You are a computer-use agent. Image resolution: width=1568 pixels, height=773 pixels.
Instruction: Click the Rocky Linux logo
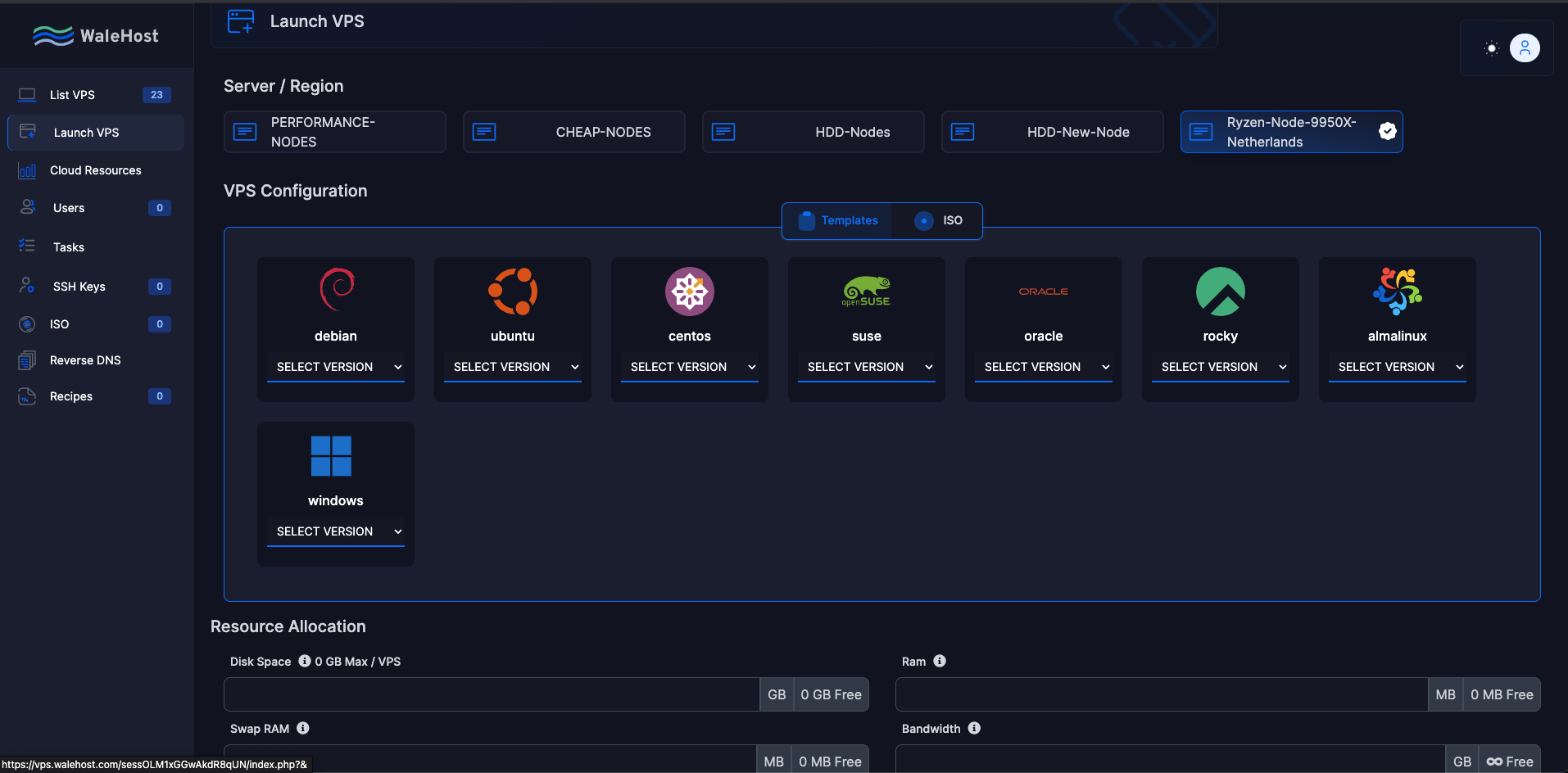click(1221, 292)
